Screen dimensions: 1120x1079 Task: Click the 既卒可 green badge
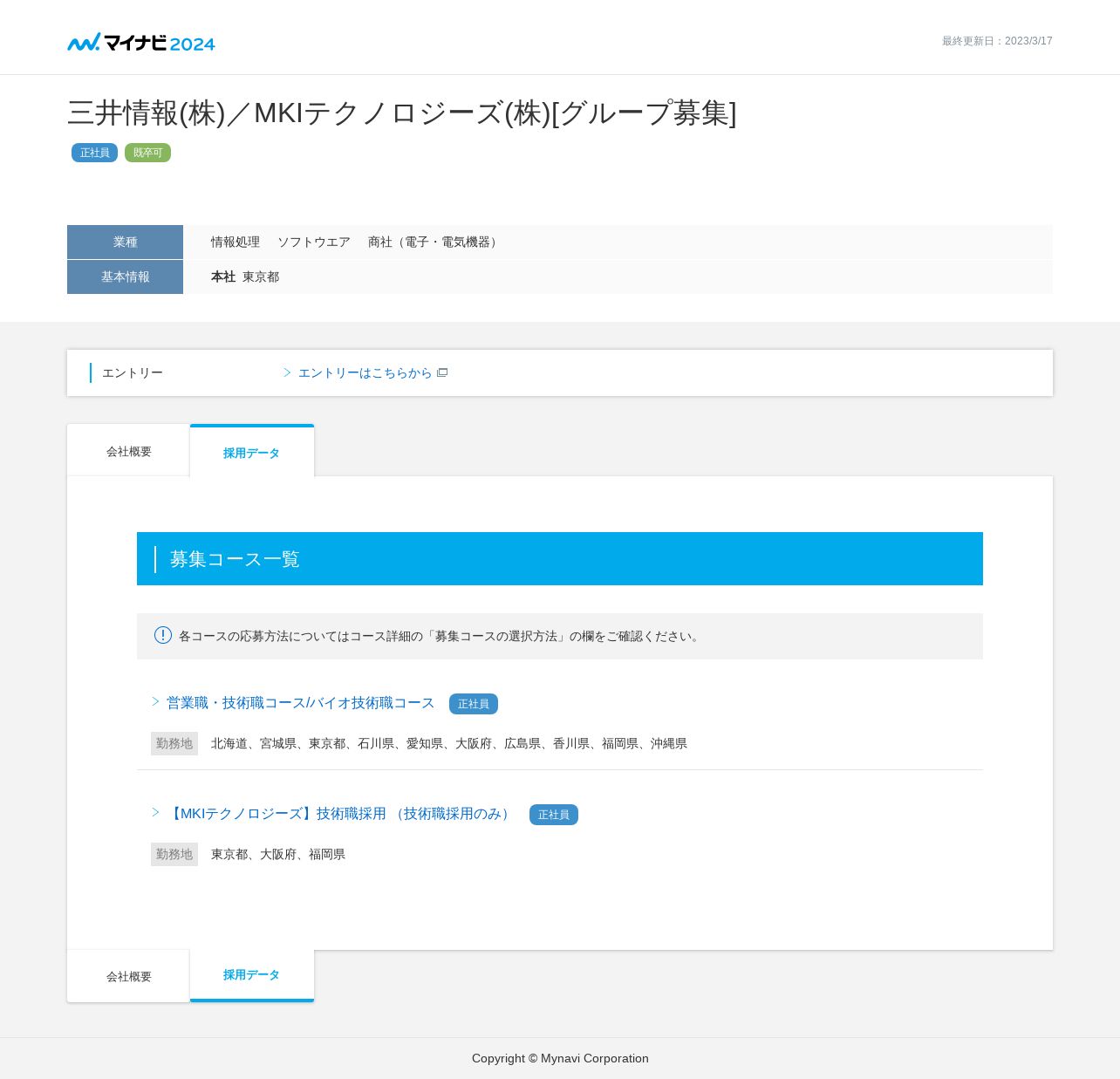pos(147,153)
